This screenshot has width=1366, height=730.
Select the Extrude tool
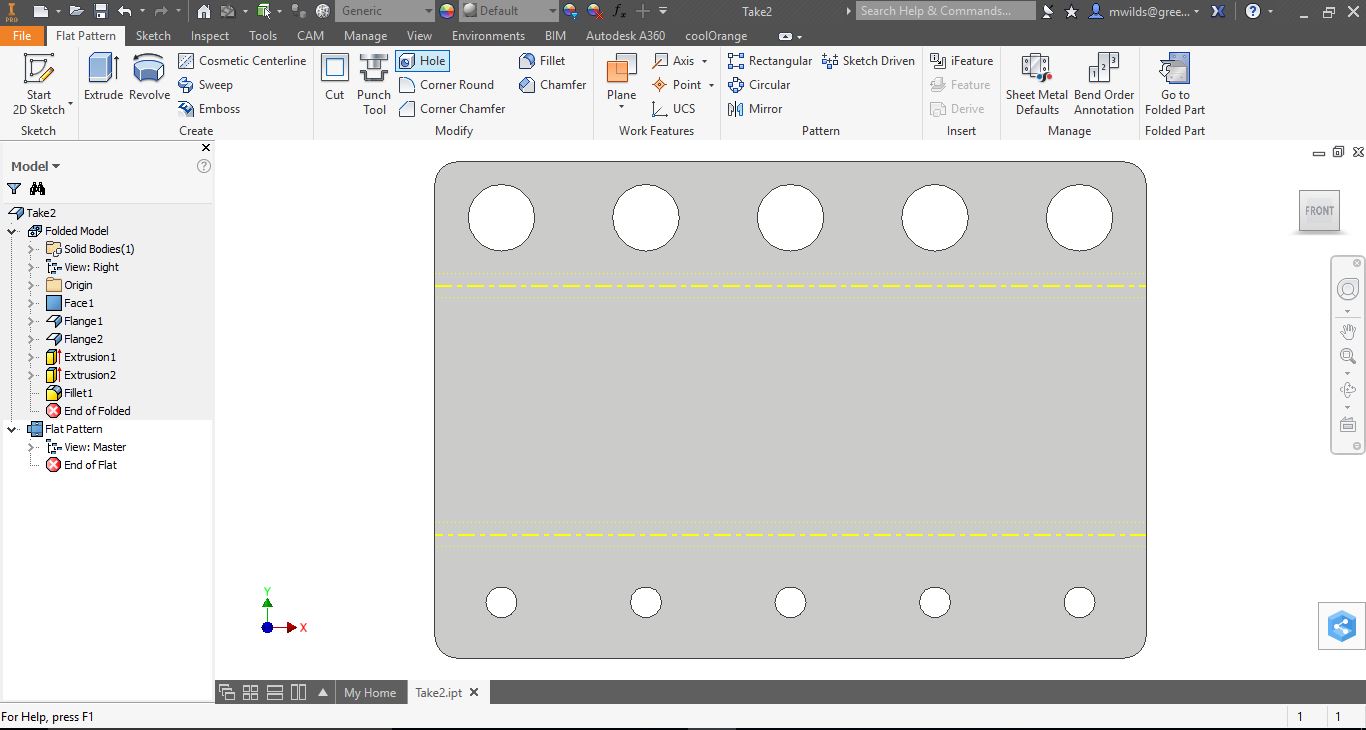(x=103, y=78)
